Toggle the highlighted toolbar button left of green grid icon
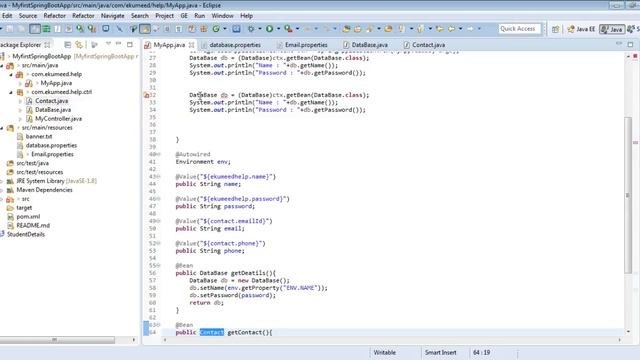The height and width of the screenshot is (360, 640). (x=35, y=29)
